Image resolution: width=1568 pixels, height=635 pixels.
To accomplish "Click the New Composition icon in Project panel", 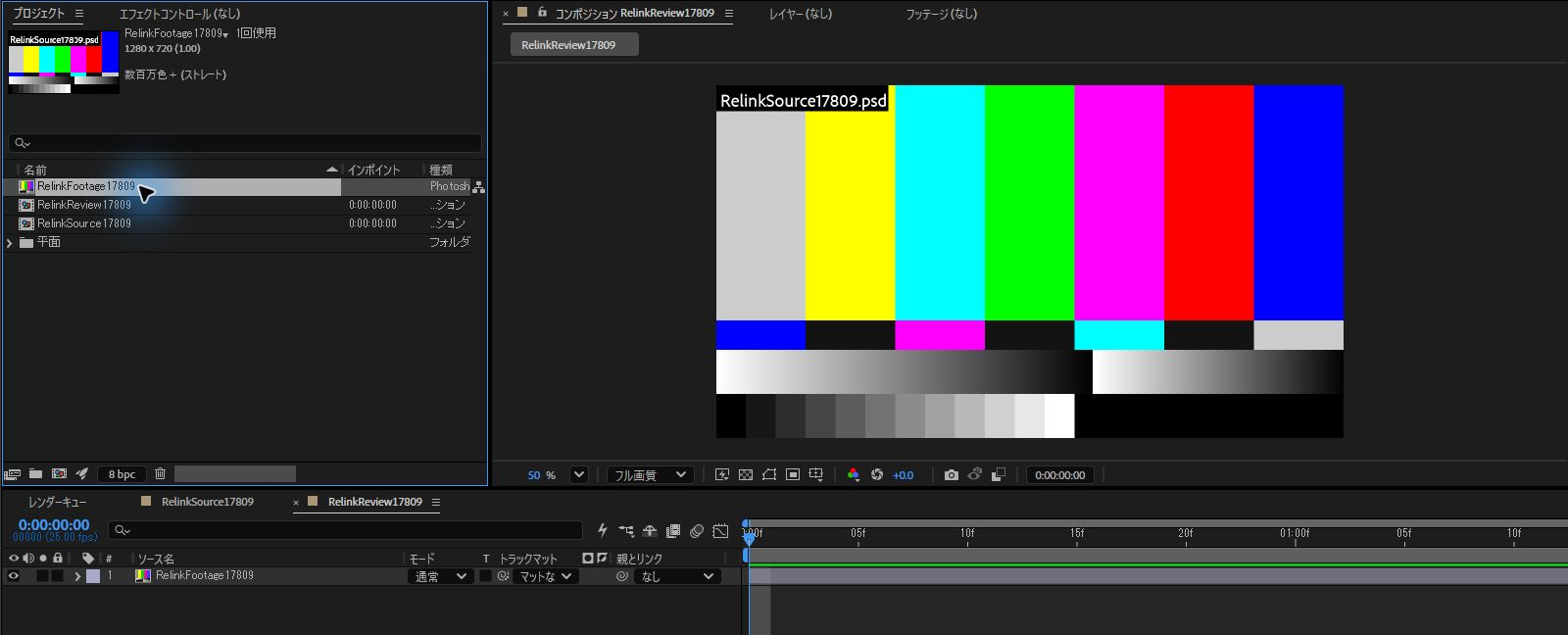I will pyautogui.click(x=59, y=474).
